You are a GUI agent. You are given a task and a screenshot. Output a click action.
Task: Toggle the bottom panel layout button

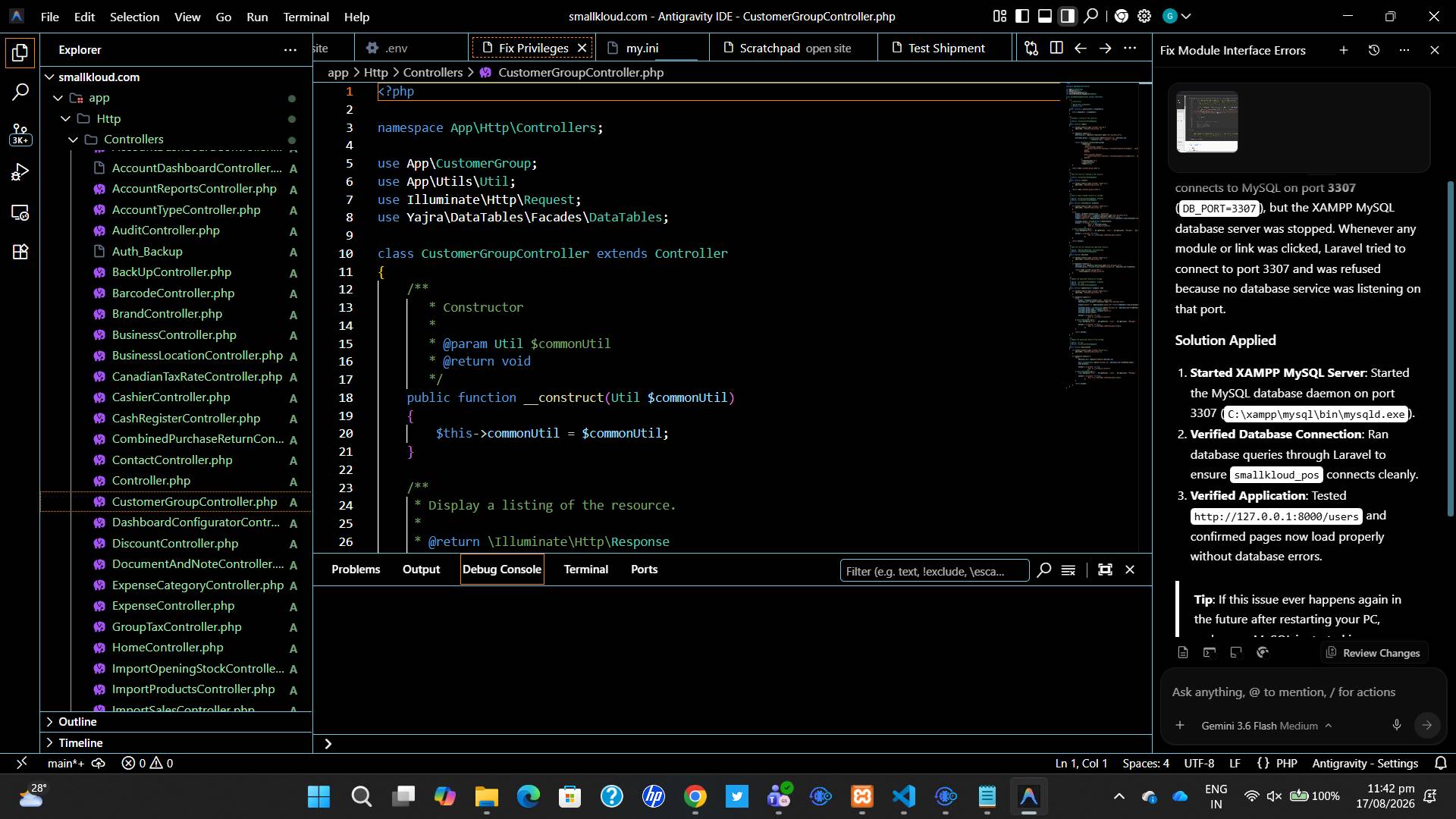click(x=1045, y=16)
